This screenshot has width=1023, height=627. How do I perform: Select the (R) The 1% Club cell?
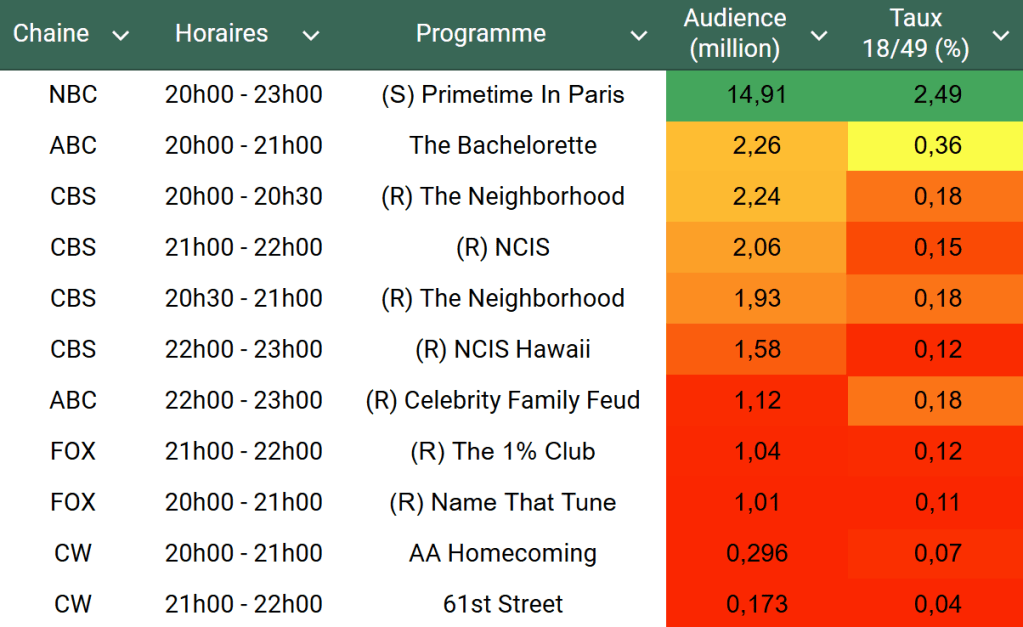pos(503,451)
